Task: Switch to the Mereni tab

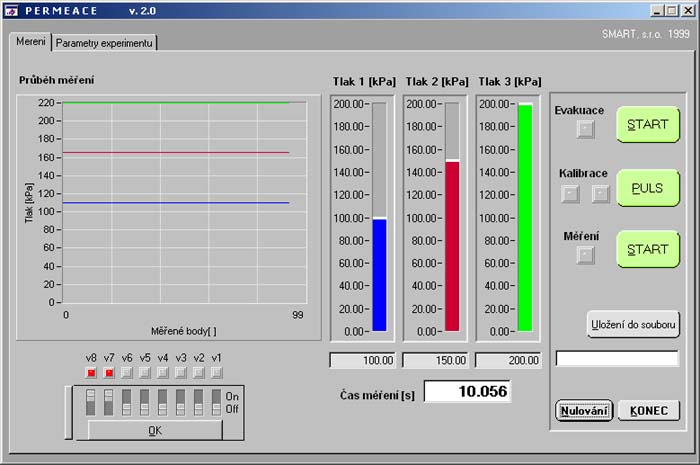Action: coord(30,42)
